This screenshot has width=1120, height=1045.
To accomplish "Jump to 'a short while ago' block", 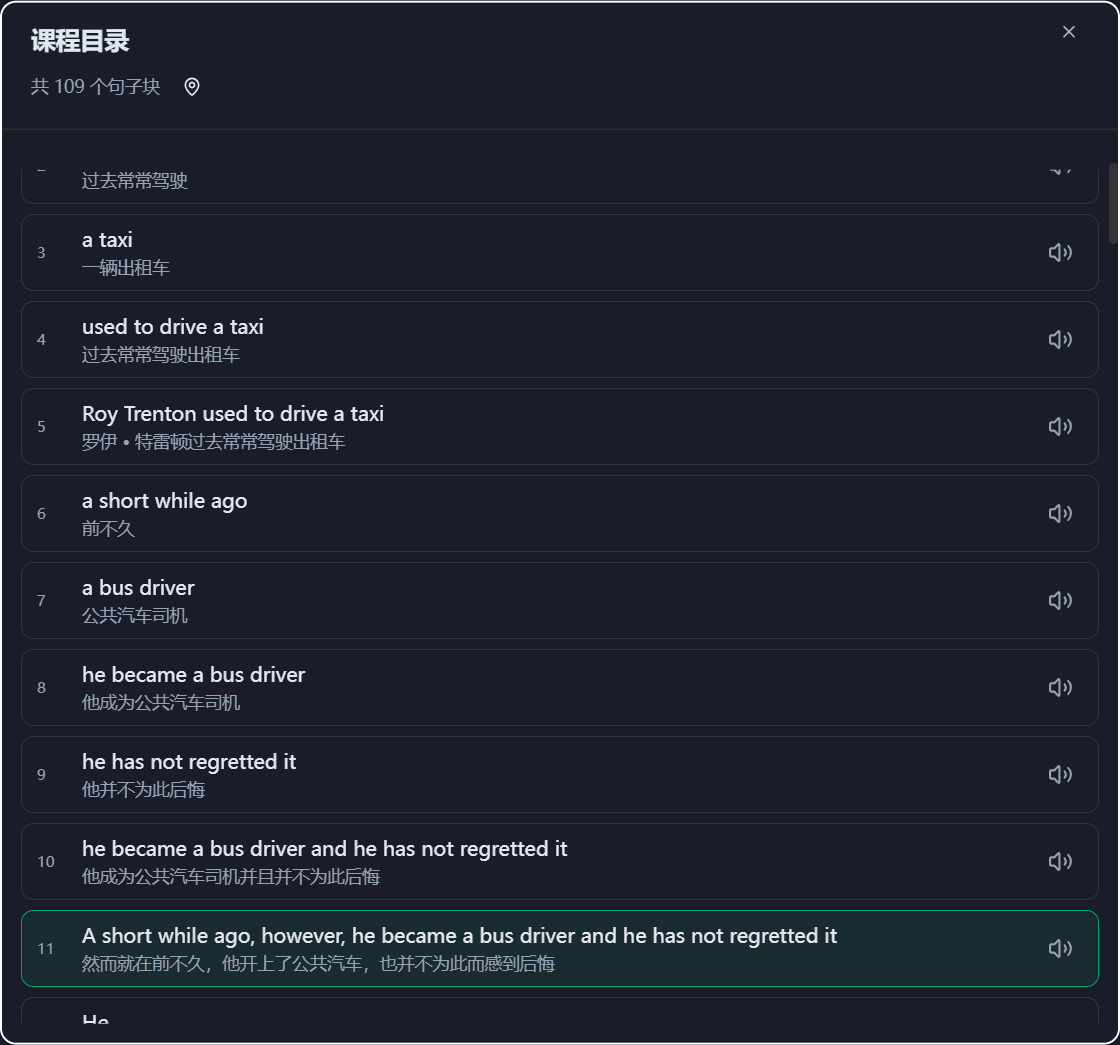I will coord(500,514).
